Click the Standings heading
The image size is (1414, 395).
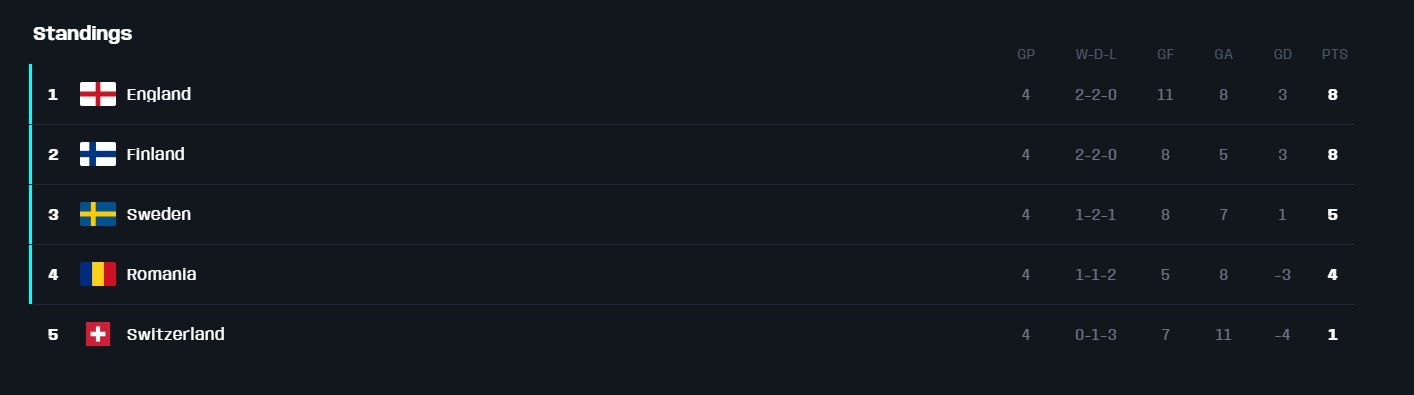pos(83,33)
